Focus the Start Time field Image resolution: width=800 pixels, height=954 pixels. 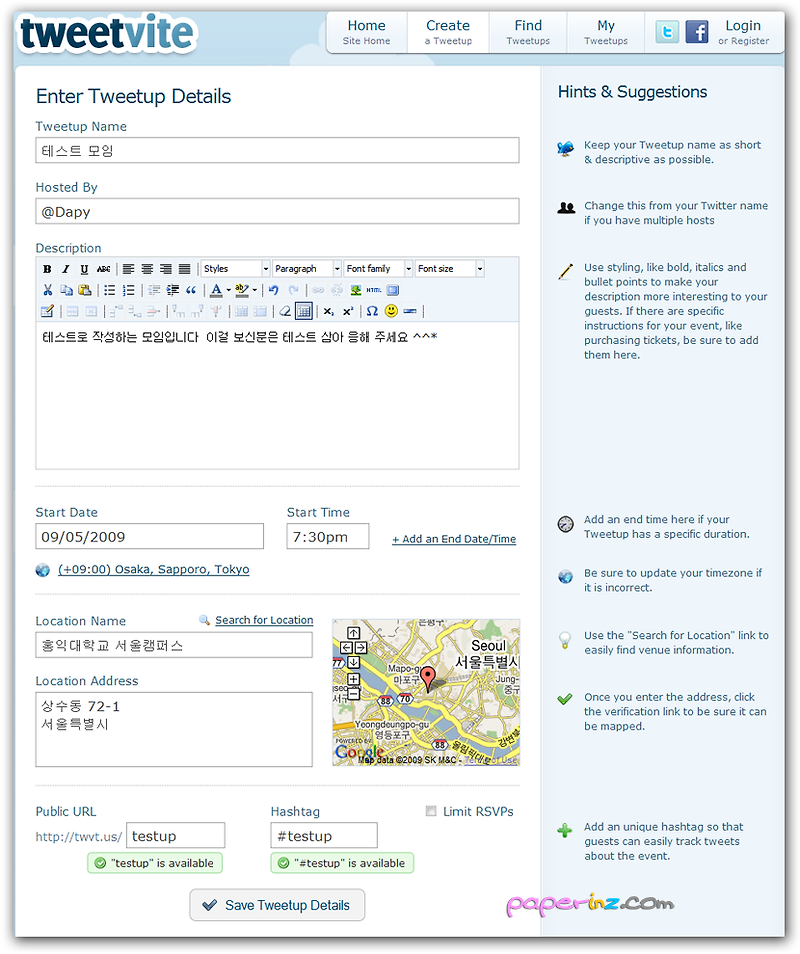328,537
